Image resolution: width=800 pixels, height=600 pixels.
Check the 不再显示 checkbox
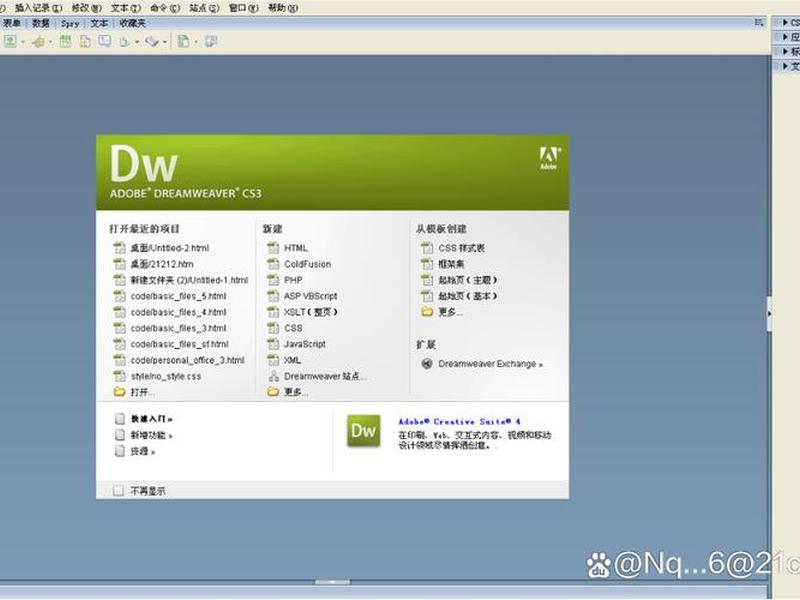click(118, 491)
